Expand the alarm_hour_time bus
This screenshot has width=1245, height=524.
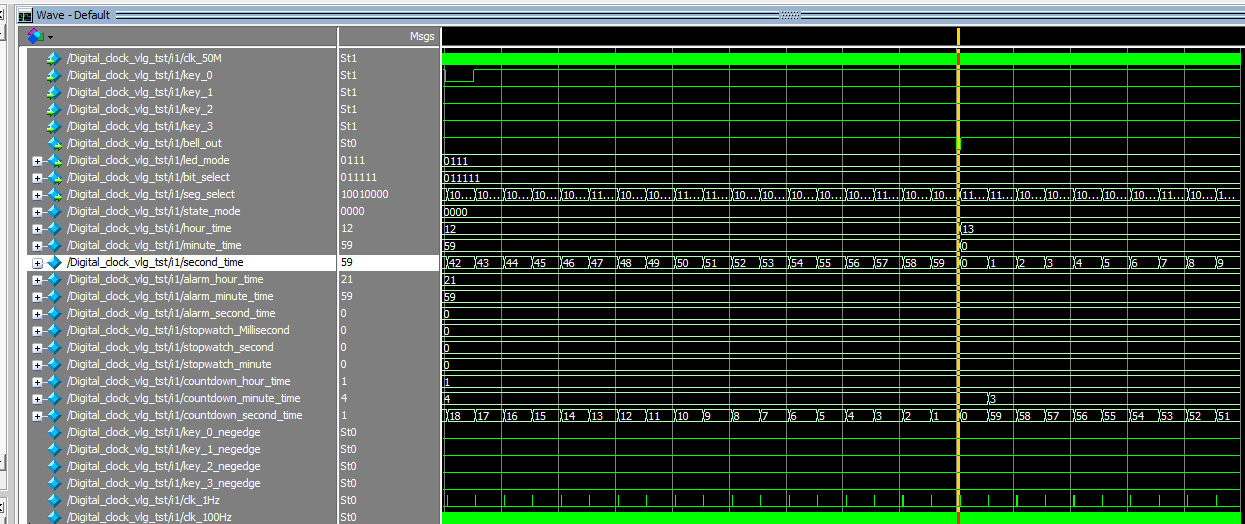(37, 280)
